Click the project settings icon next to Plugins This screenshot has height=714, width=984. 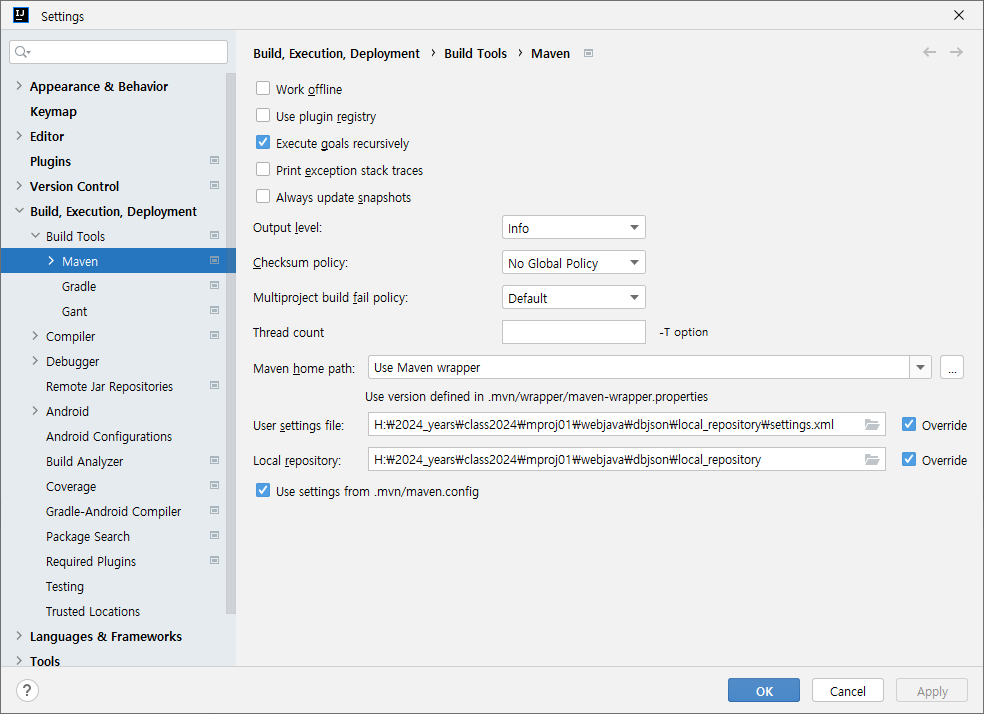pyautogui.click(x=214, y=161)
